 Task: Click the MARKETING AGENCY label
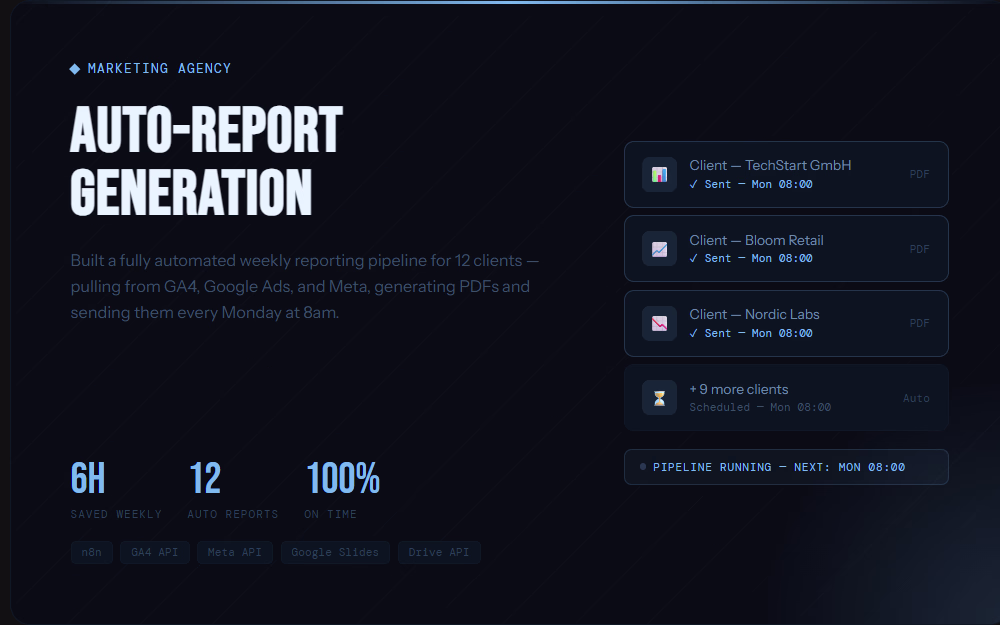pyautogui.click(x=159, y=68)
